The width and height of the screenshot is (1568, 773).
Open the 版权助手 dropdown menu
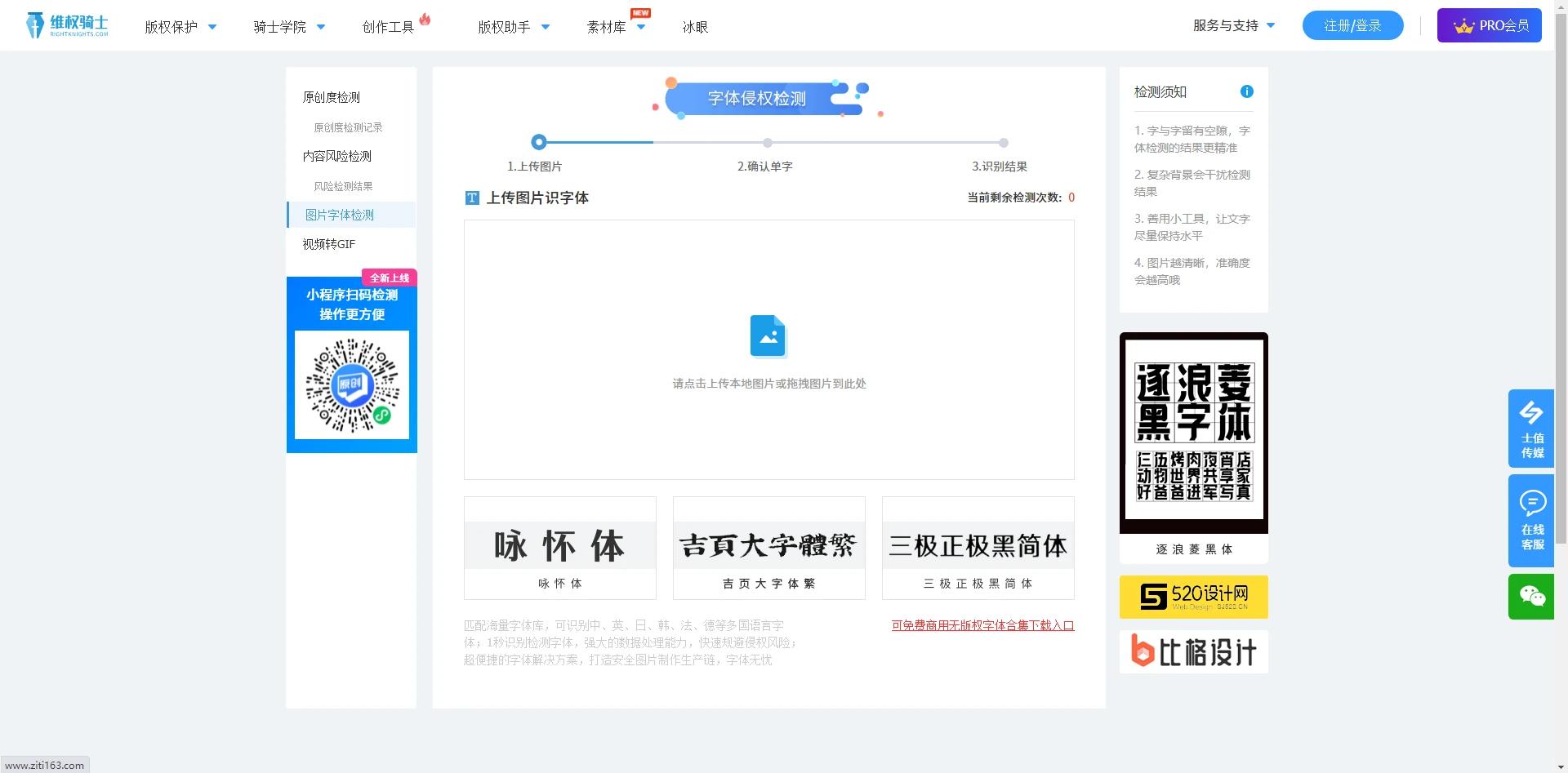[x=512, y=26]
